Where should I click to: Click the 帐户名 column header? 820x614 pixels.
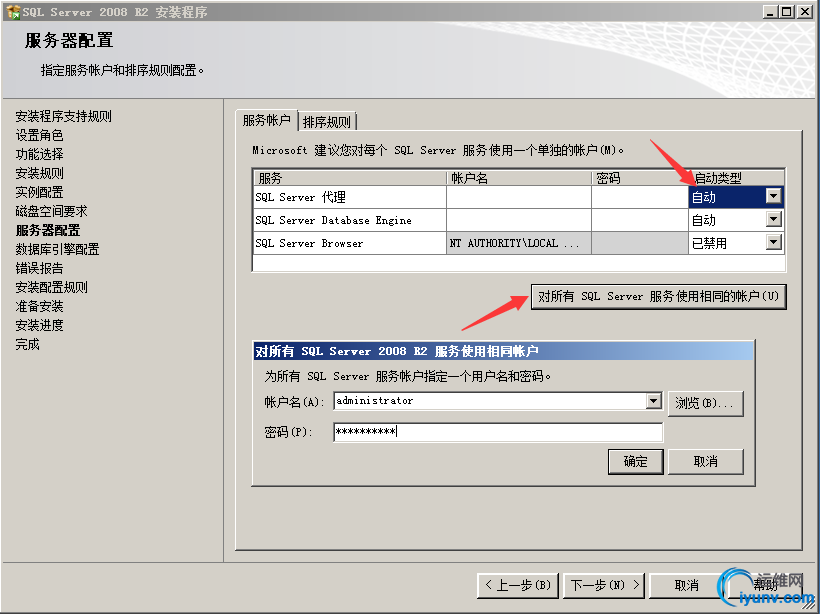click(x=519, y=178)
